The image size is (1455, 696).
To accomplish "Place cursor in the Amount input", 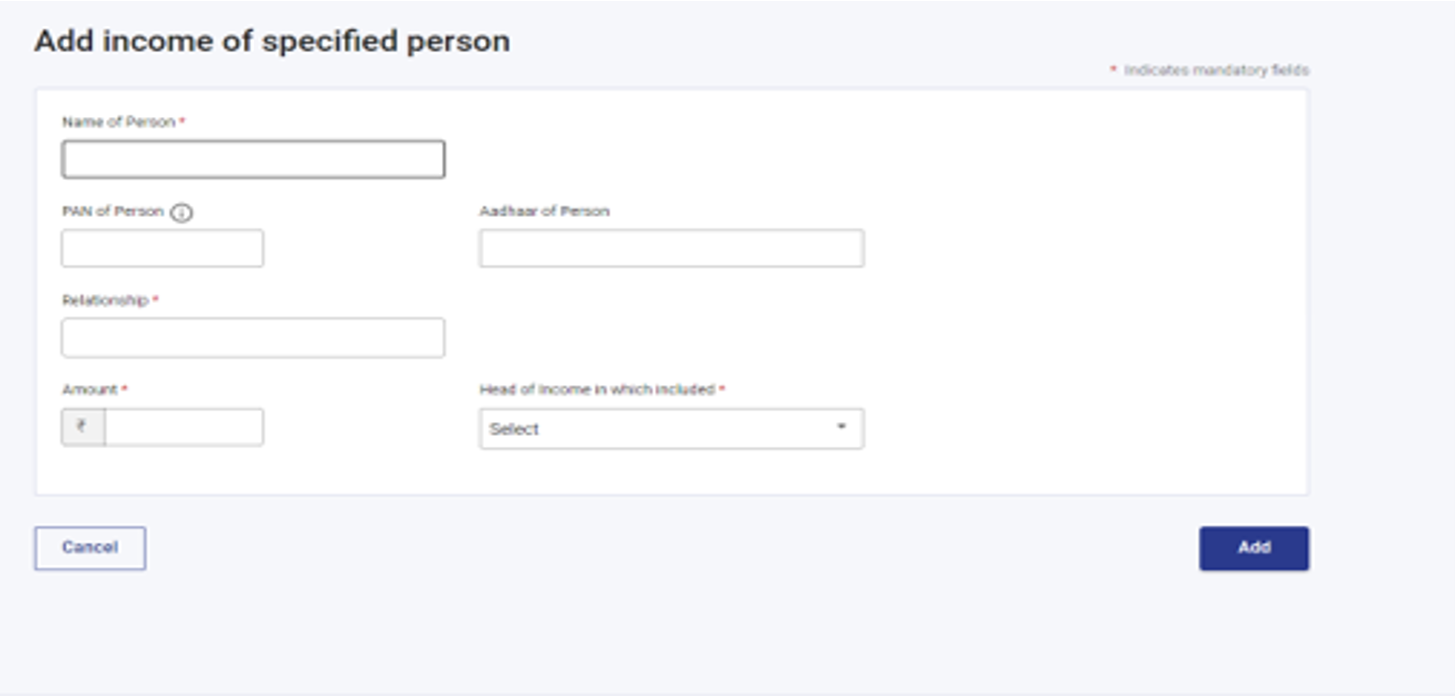I will click(184, 427).
